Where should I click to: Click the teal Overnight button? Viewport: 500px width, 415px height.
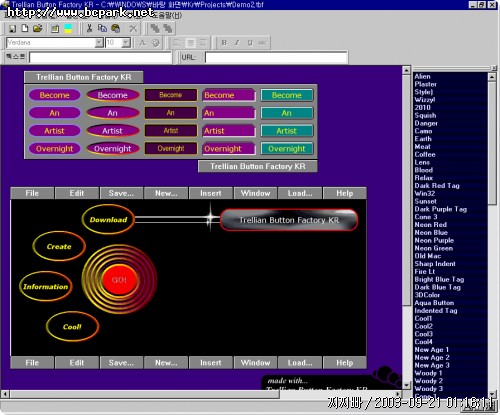(x=287, y=149)
